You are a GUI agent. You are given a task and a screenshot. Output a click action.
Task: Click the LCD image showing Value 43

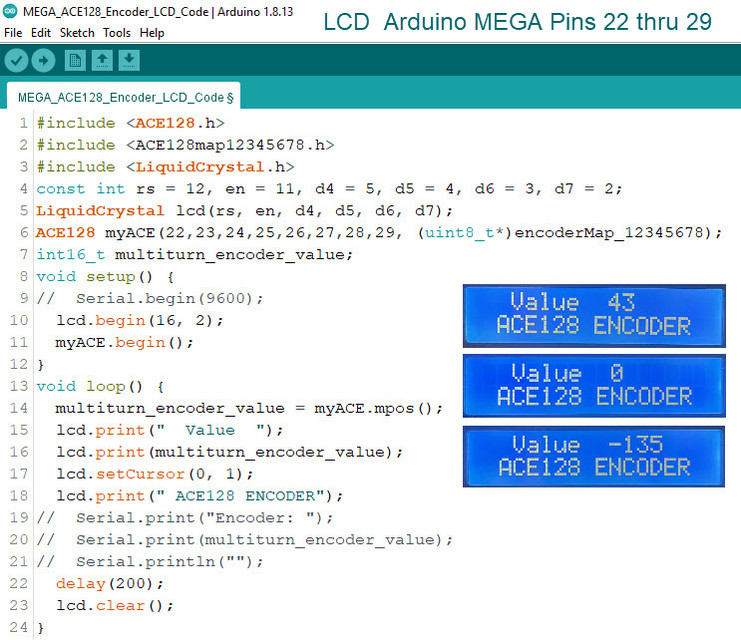593,315
